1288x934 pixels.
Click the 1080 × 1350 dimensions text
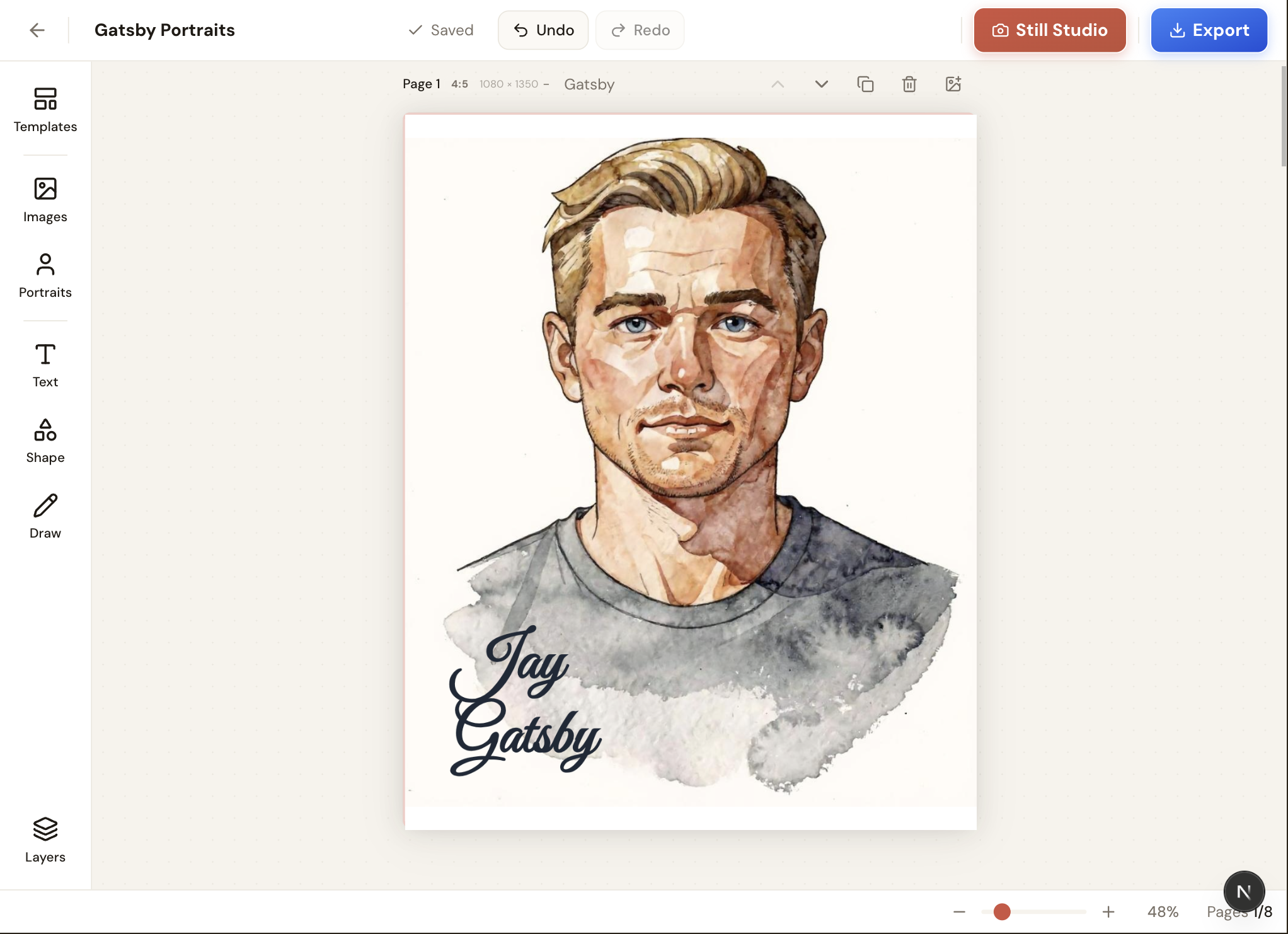[509, 84]
